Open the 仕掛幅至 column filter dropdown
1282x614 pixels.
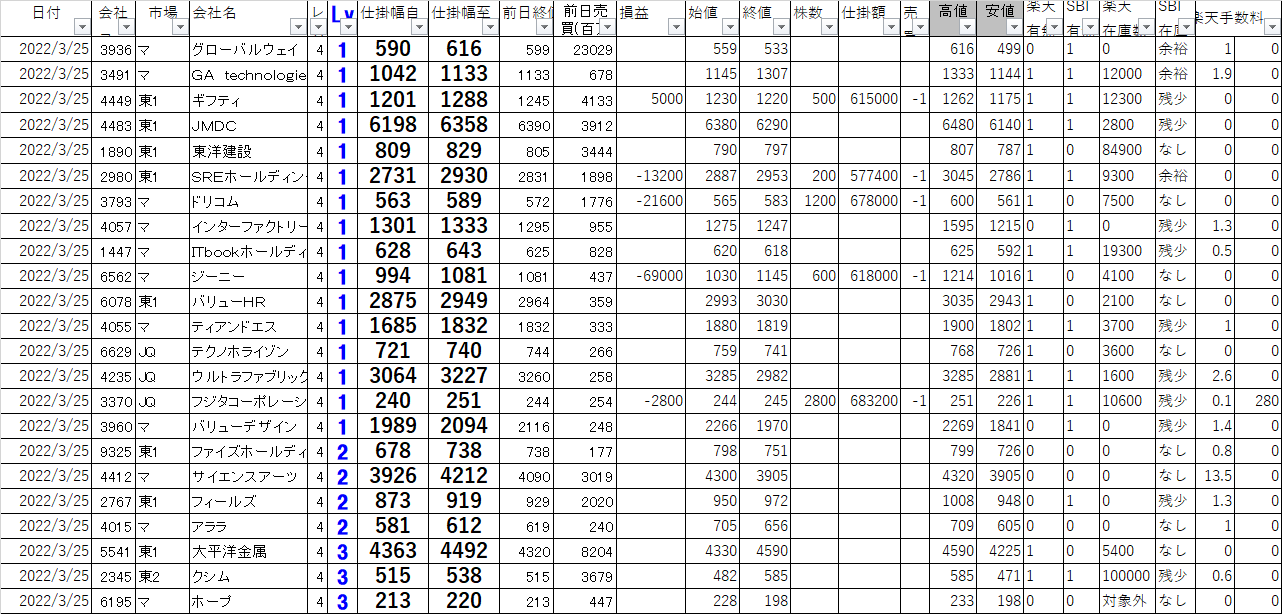tap(489, 29)
